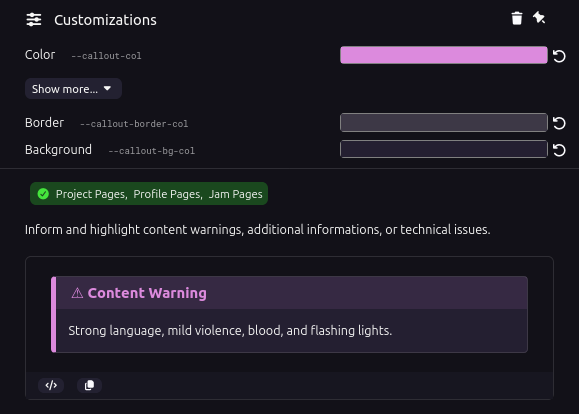Open the pink Color swatch picker
The width and height of the screenshot is (579, 414).
[x=443, y=55]
